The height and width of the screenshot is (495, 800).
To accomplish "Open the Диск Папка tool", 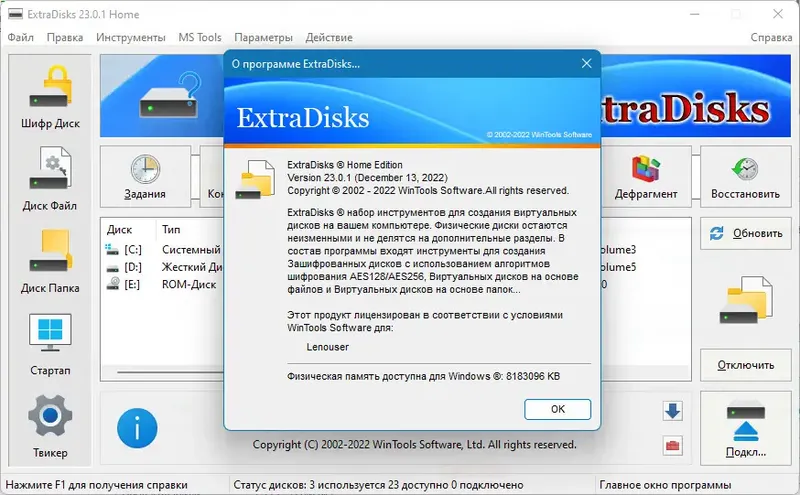I will click(50, 261).
